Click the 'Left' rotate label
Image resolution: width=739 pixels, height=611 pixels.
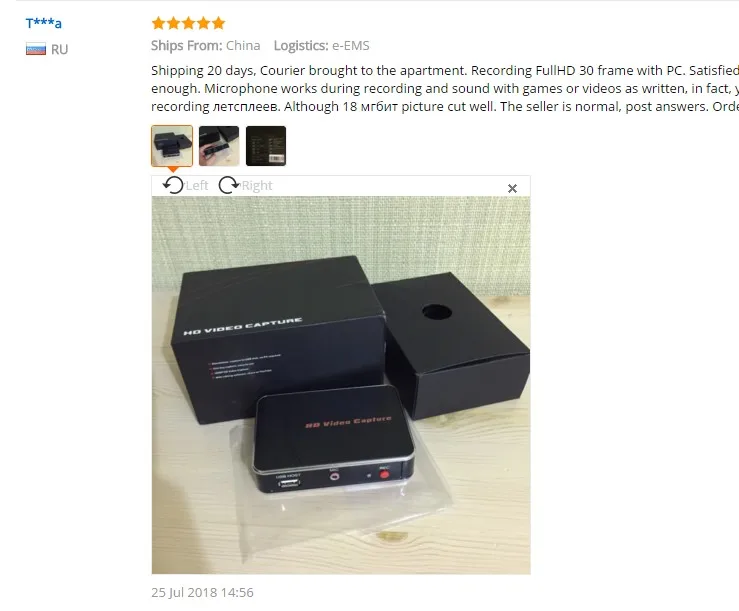(x=197, y=186)
